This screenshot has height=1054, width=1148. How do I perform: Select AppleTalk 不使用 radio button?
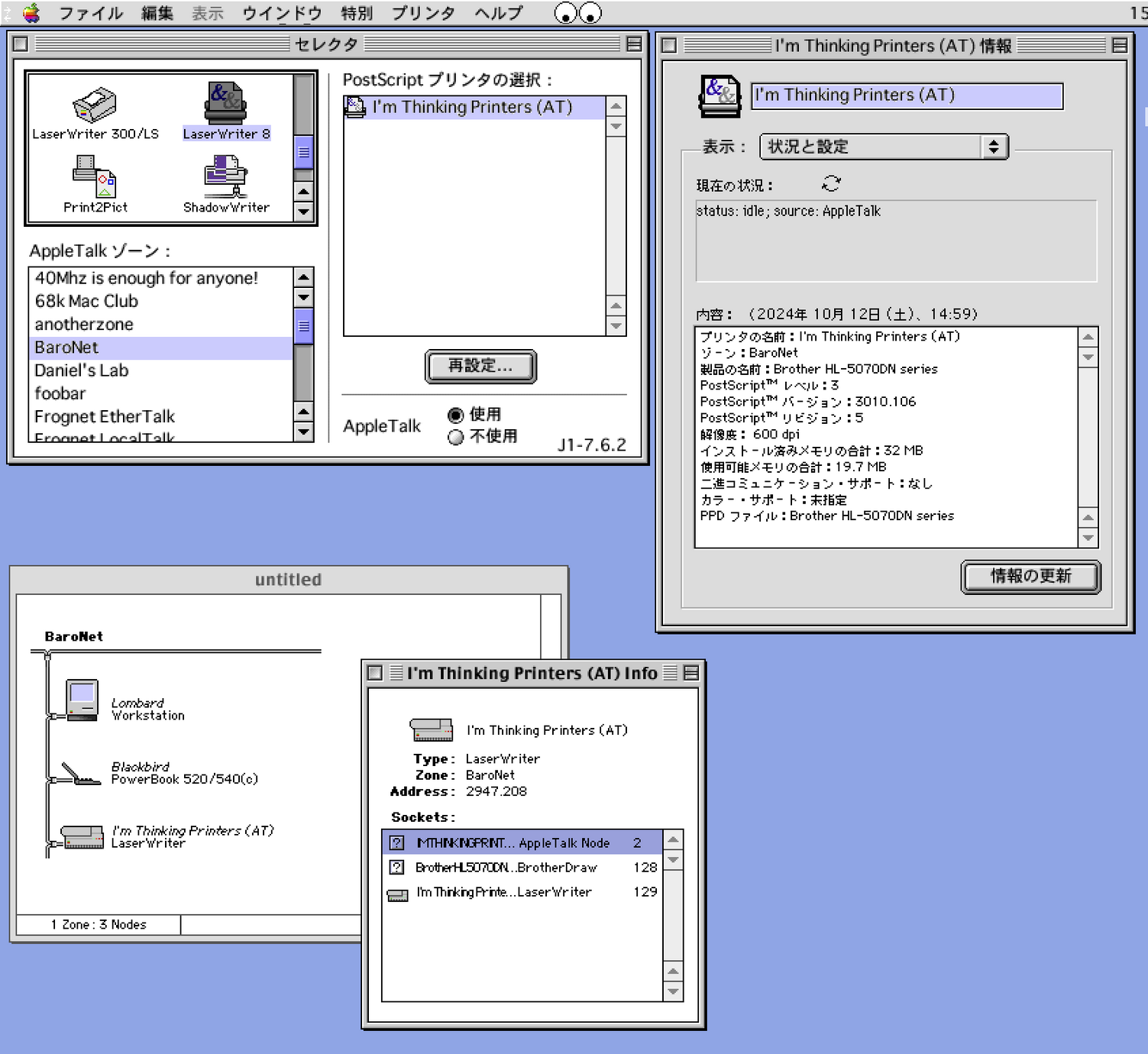click(456, 437)
